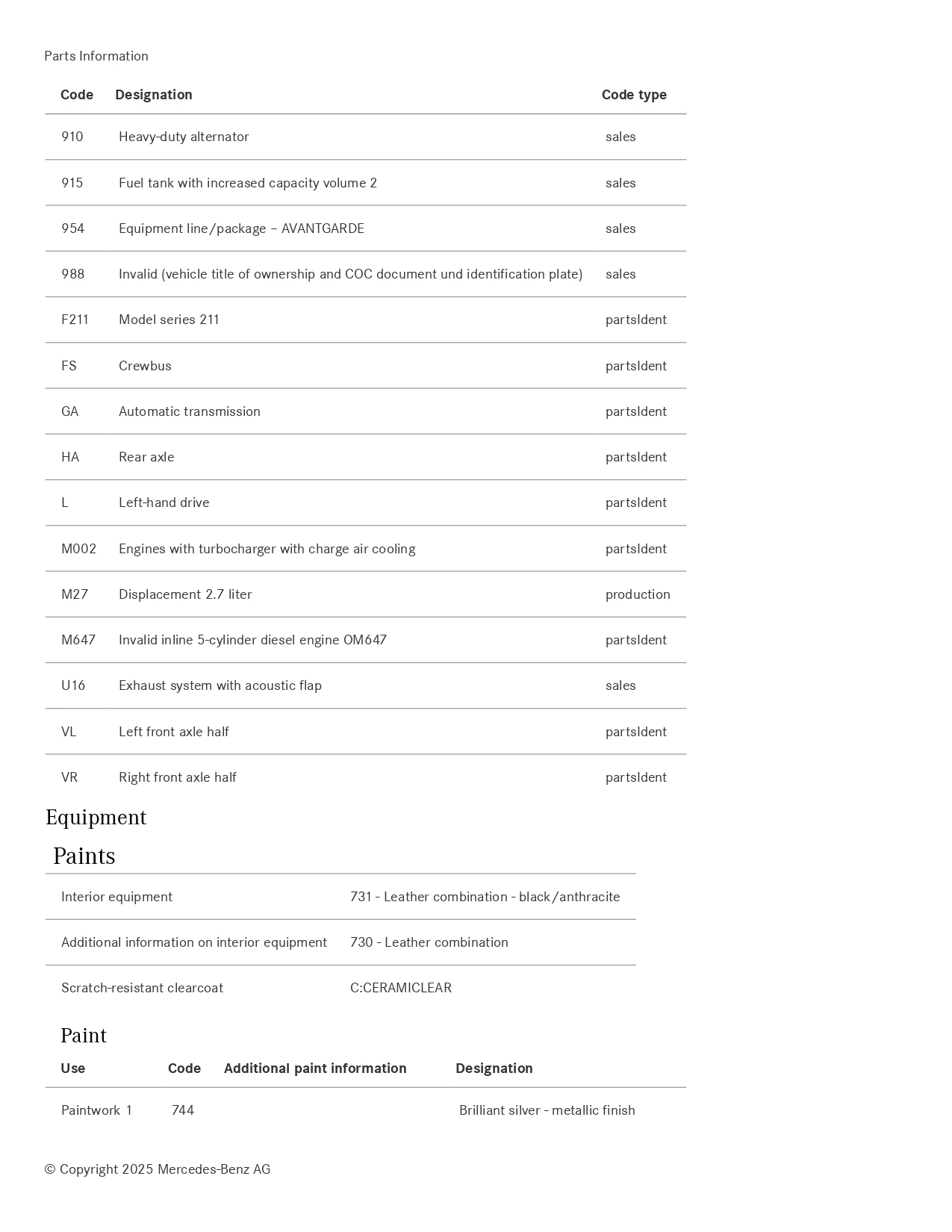Click the Right front axle half row
Screen dimensions: 952x1232
178,777
